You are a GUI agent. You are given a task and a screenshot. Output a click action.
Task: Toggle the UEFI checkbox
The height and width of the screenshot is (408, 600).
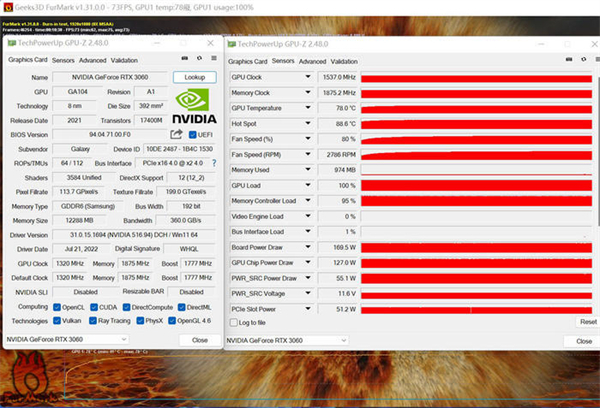pos(192,135)
